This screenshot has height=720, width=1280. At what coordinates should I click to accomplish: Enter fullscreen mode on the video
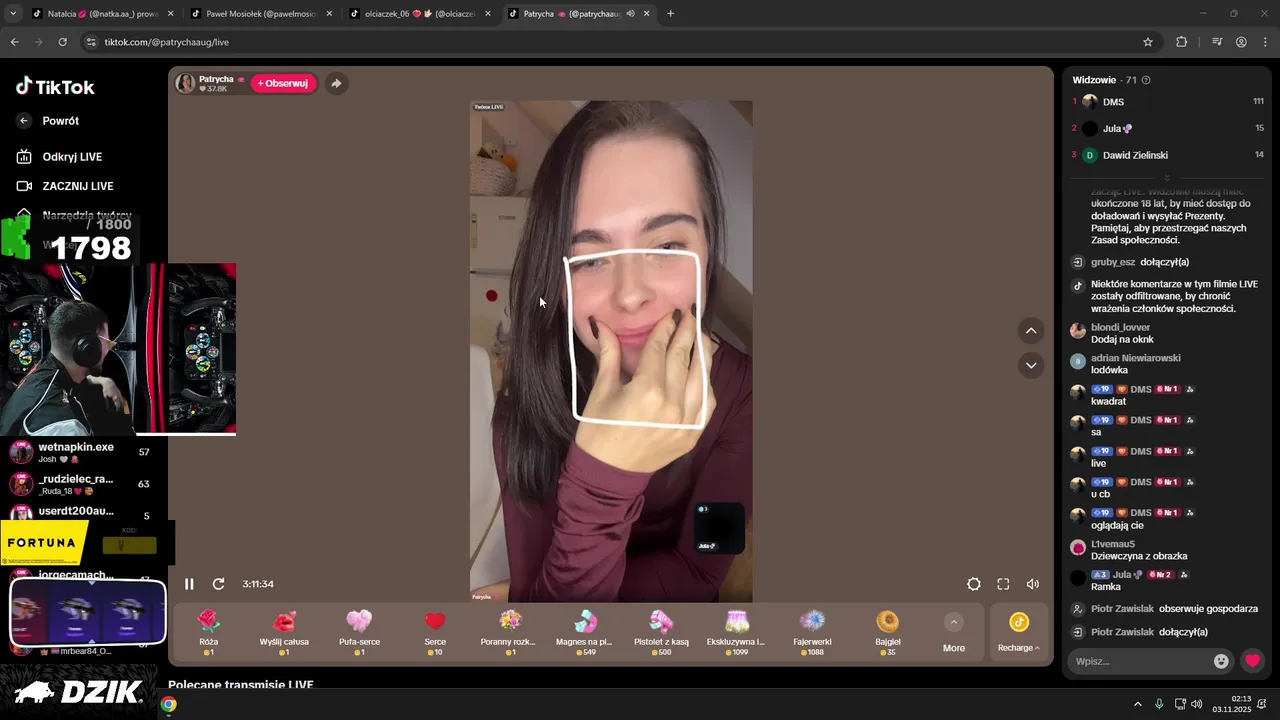(x=1003, y=584)
